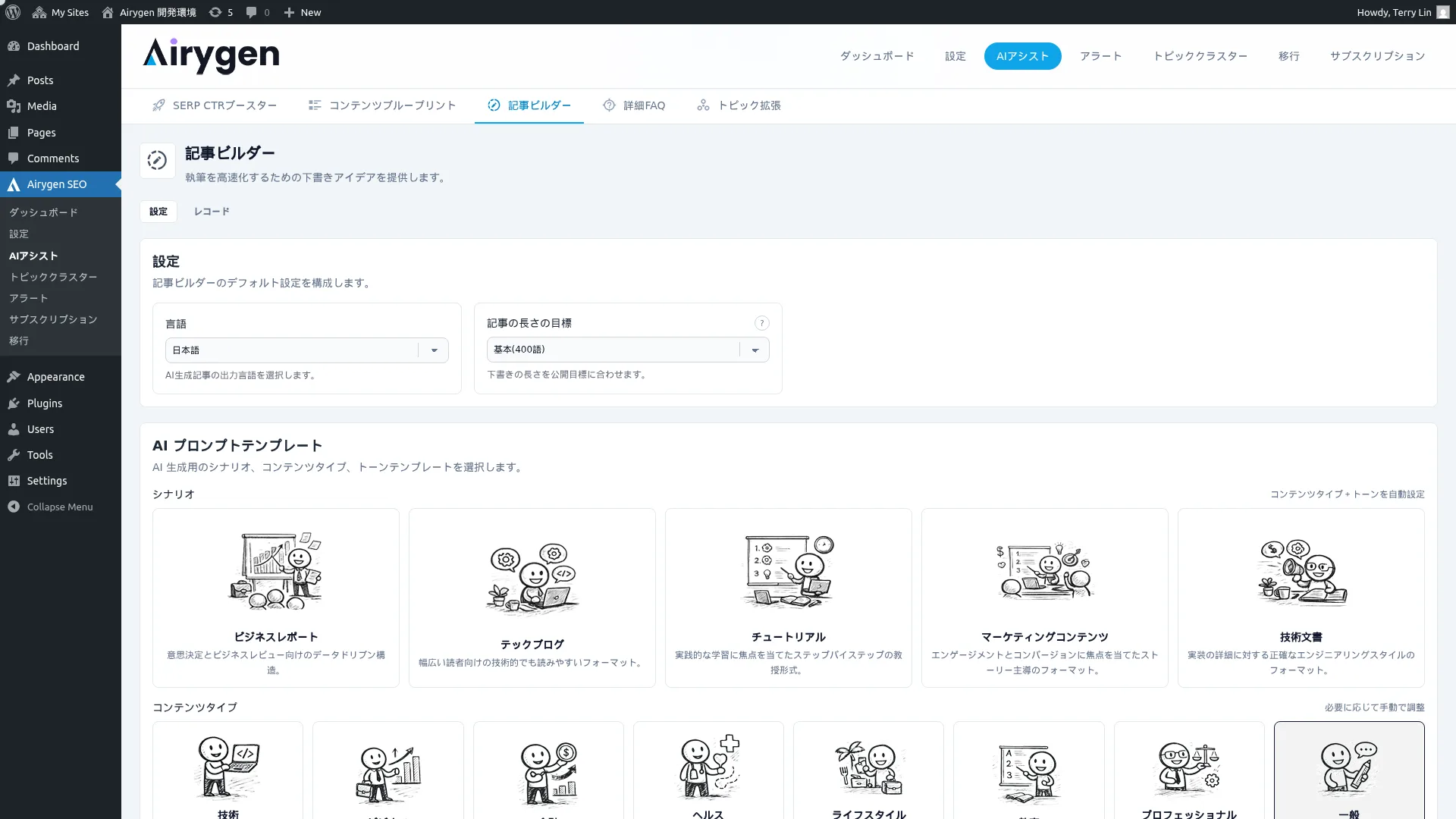Click the Terry Lin user avatar

[1442, 12]
